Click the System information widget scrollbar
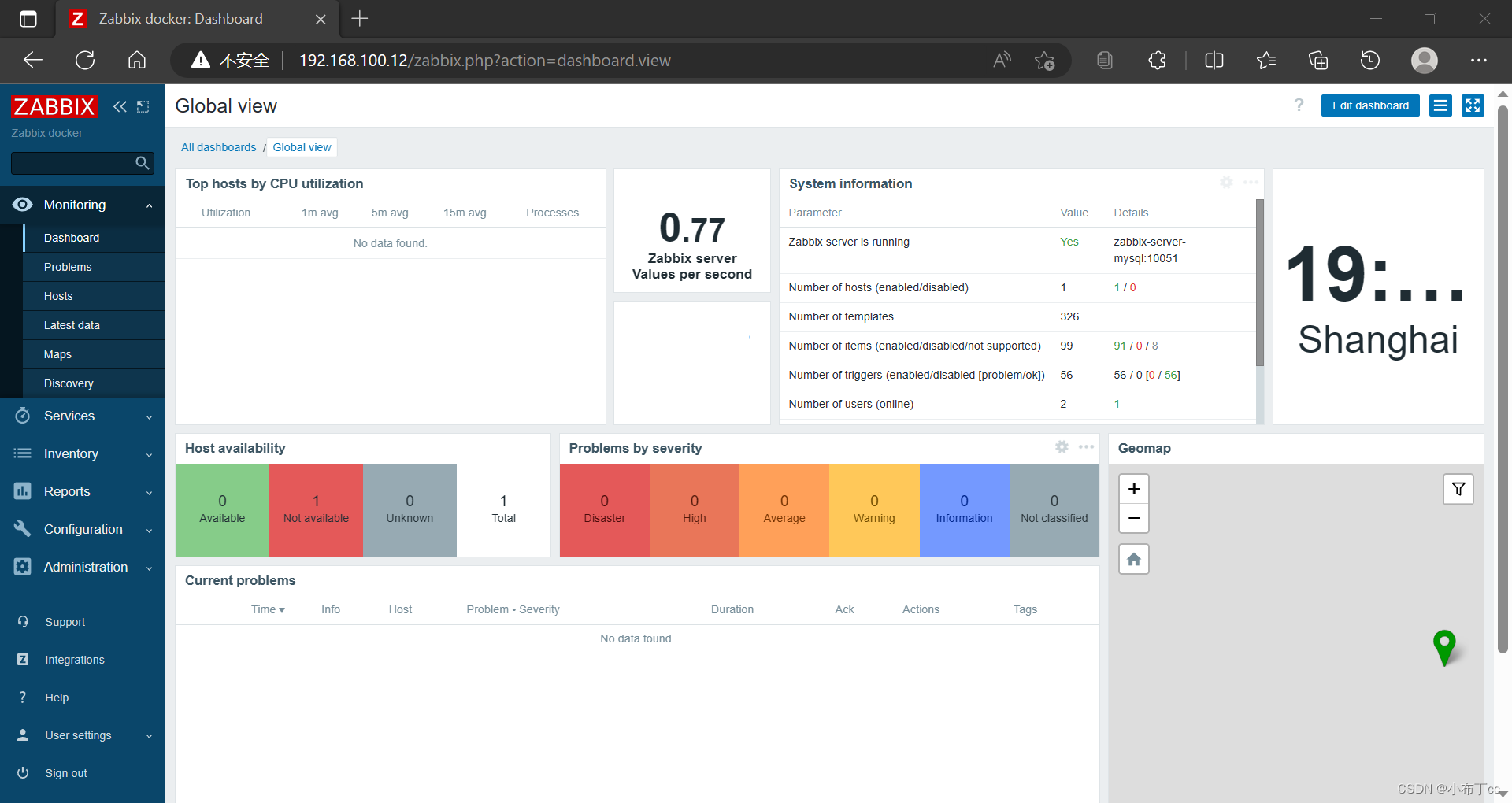This screenshot has height=803, width=1512. (x=1259, y=283)
